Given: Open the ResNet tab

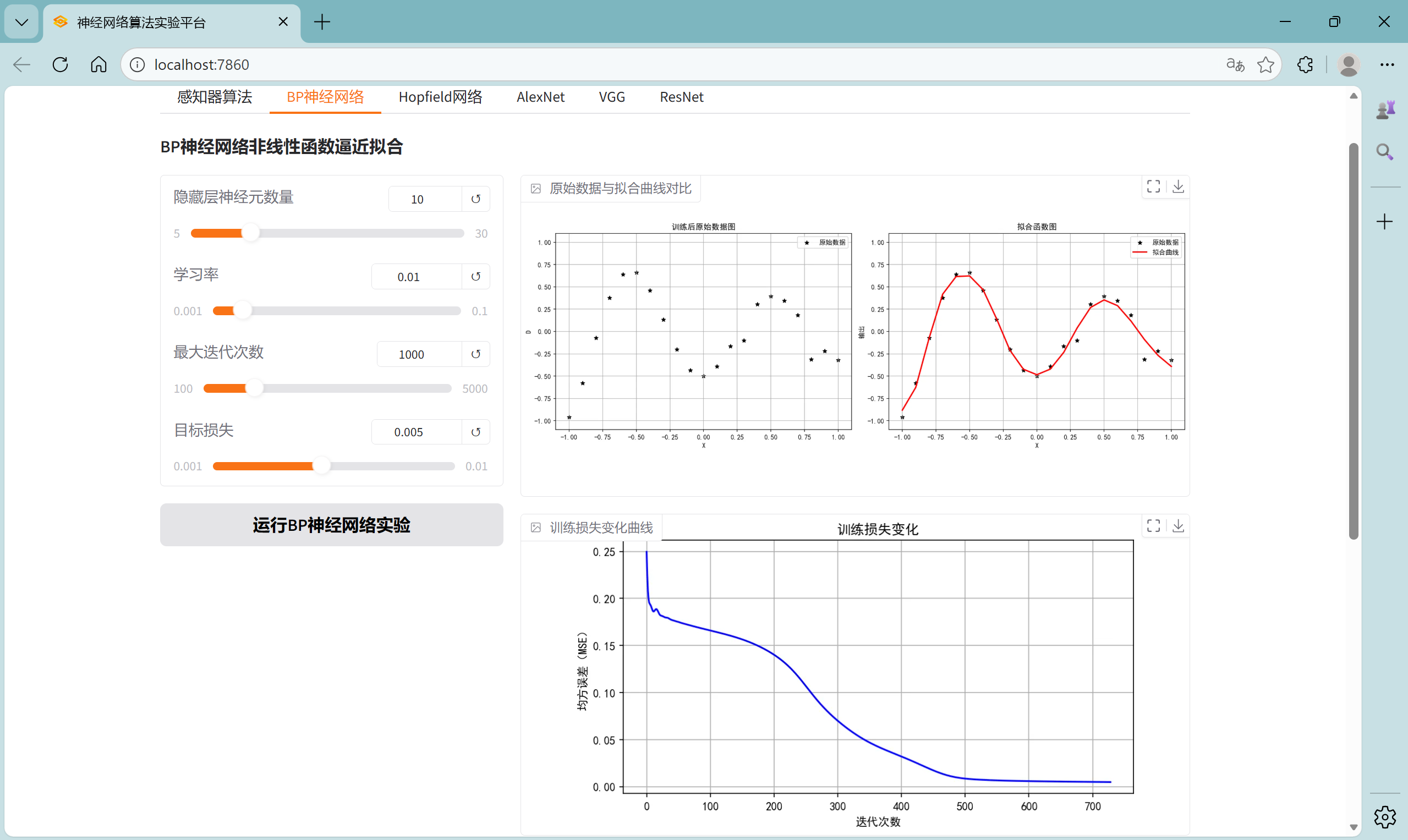Looking at the screenshot, I should [x=681, y=97].
